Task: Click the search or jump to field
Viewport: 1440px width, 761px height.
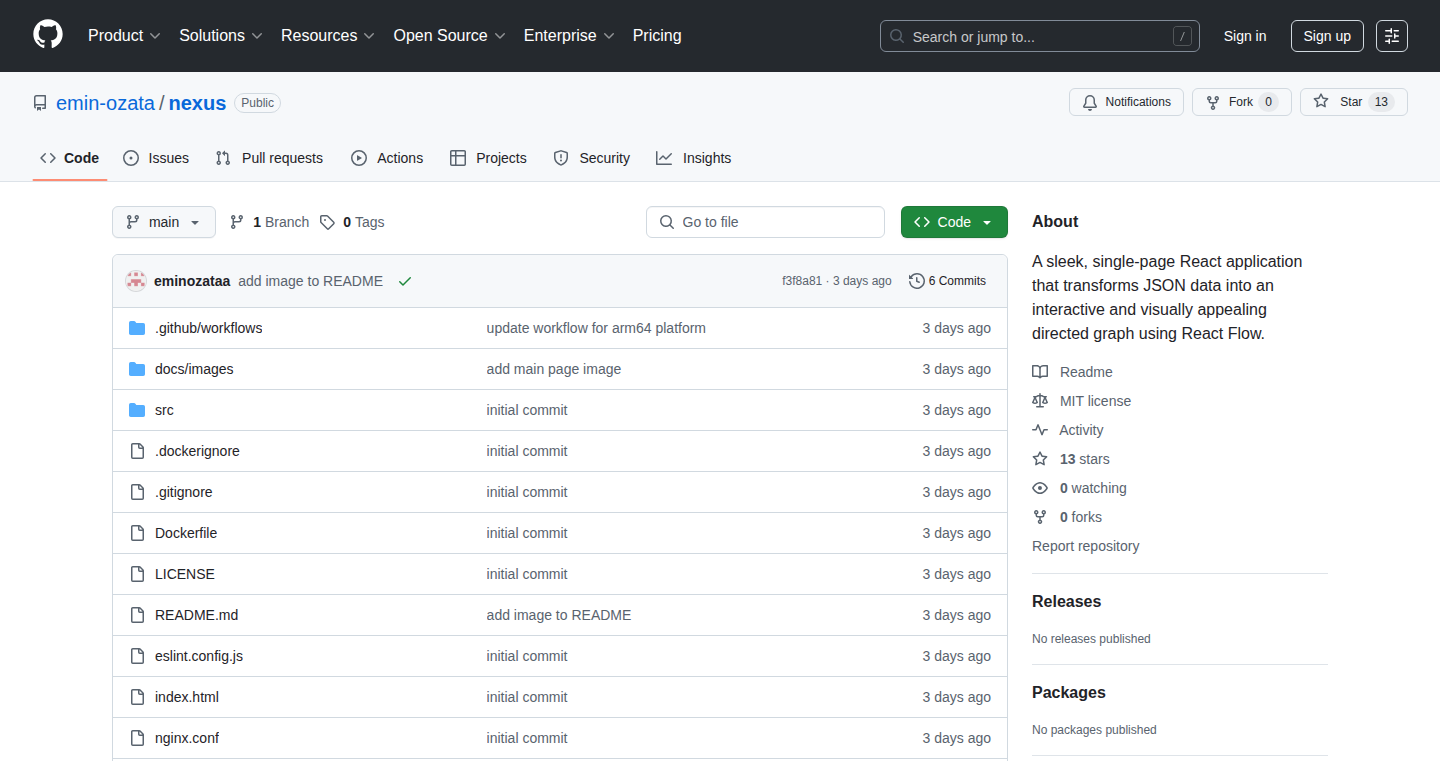Action: click(x=1040, y=36)
